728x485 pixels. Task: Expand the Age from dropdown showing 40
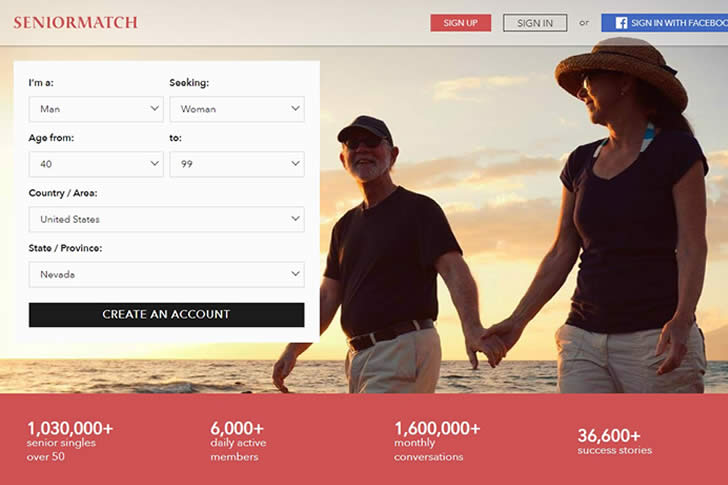point(96,164)
